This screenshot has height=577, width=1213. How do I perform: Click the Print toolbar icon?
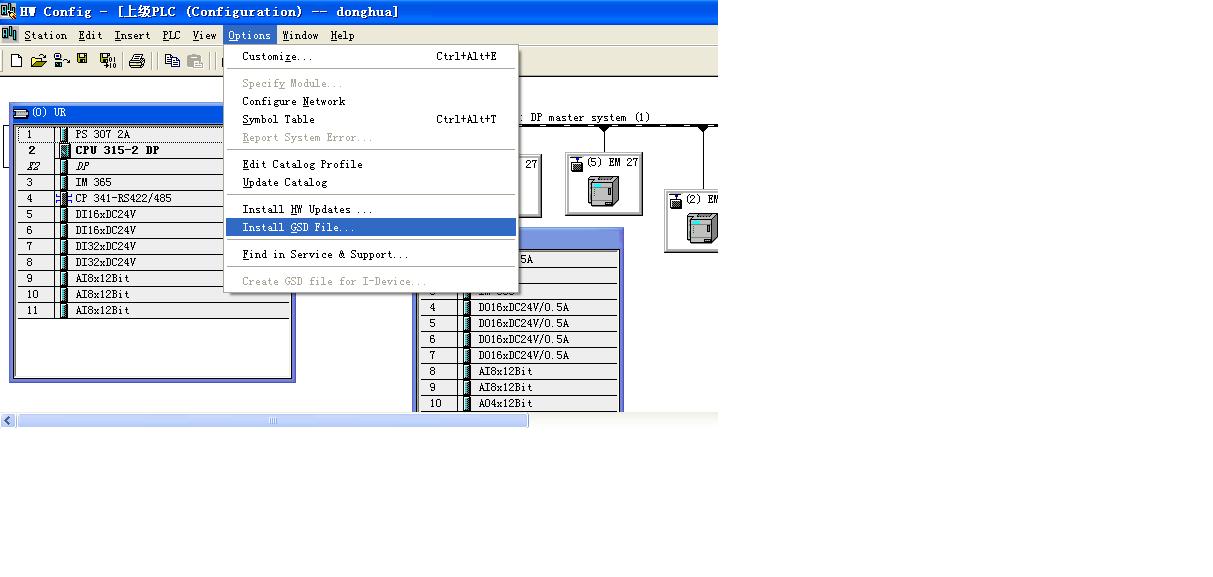click(x=138, y=61)
